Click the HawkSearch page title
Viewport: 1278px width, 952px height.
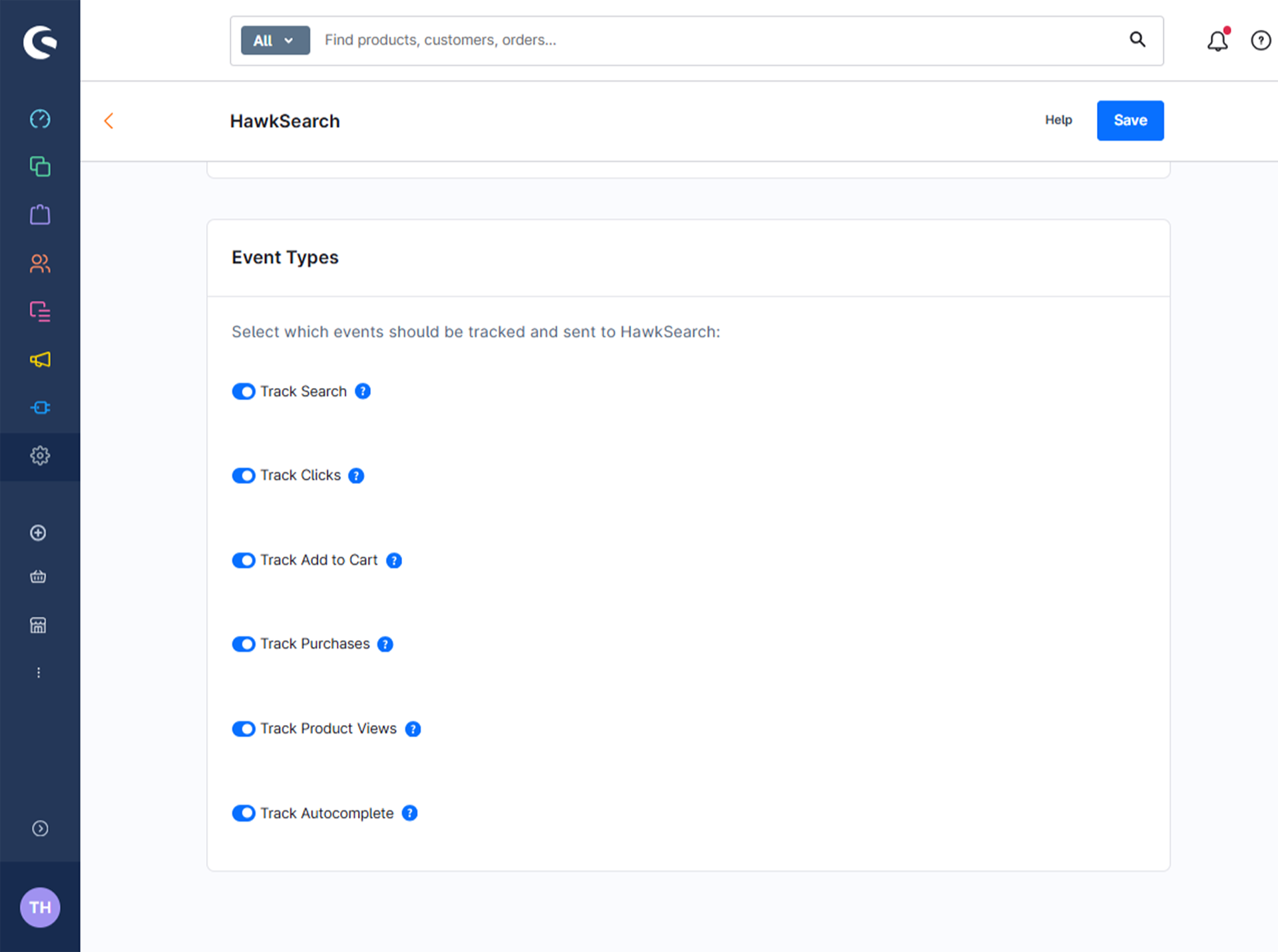285,121
